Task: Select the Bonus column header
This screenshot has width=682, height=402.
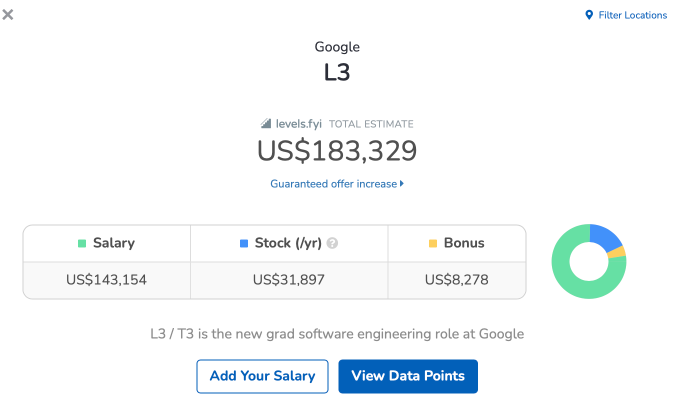Action: click(457, 243)
